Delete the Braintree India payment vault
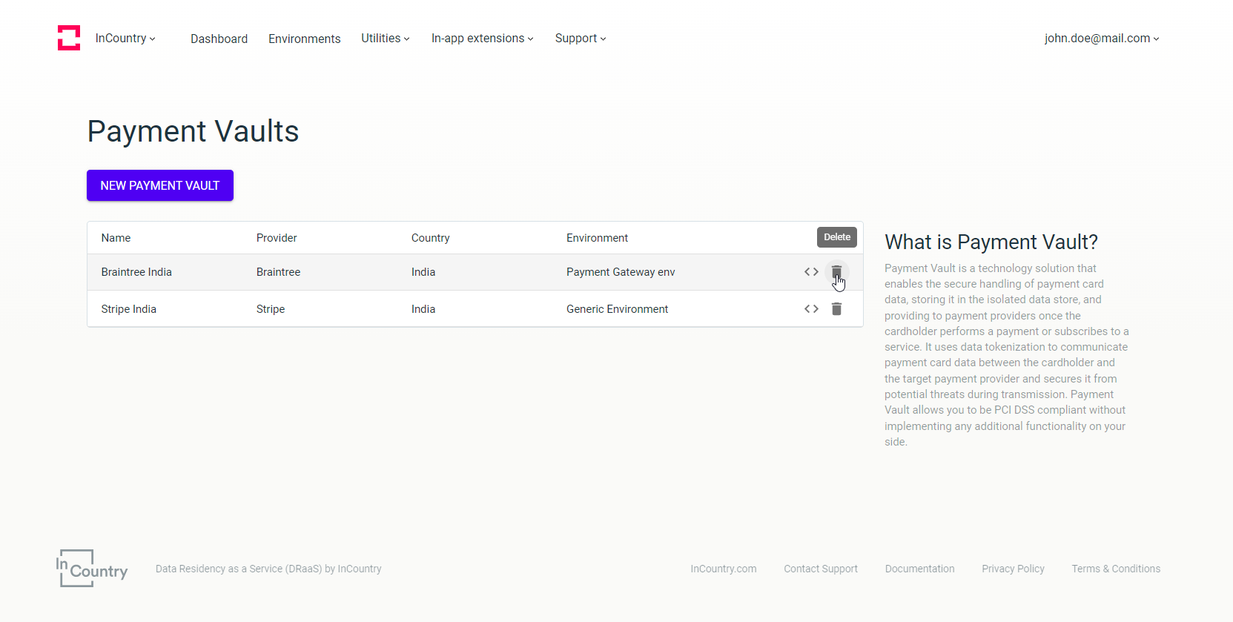 (836, 272)
